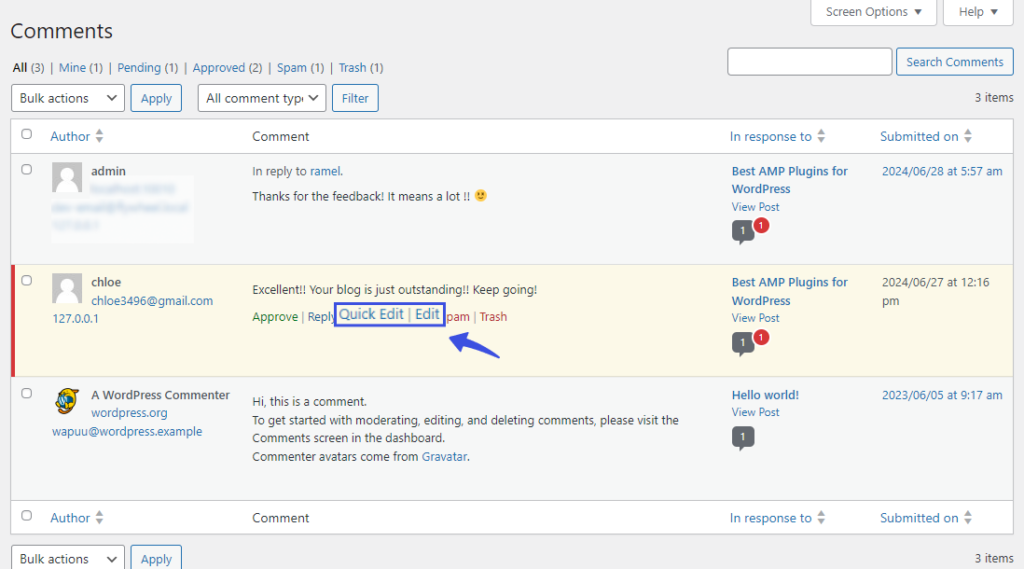Click wapuu@wordpress.example email link

pos(127,431)
